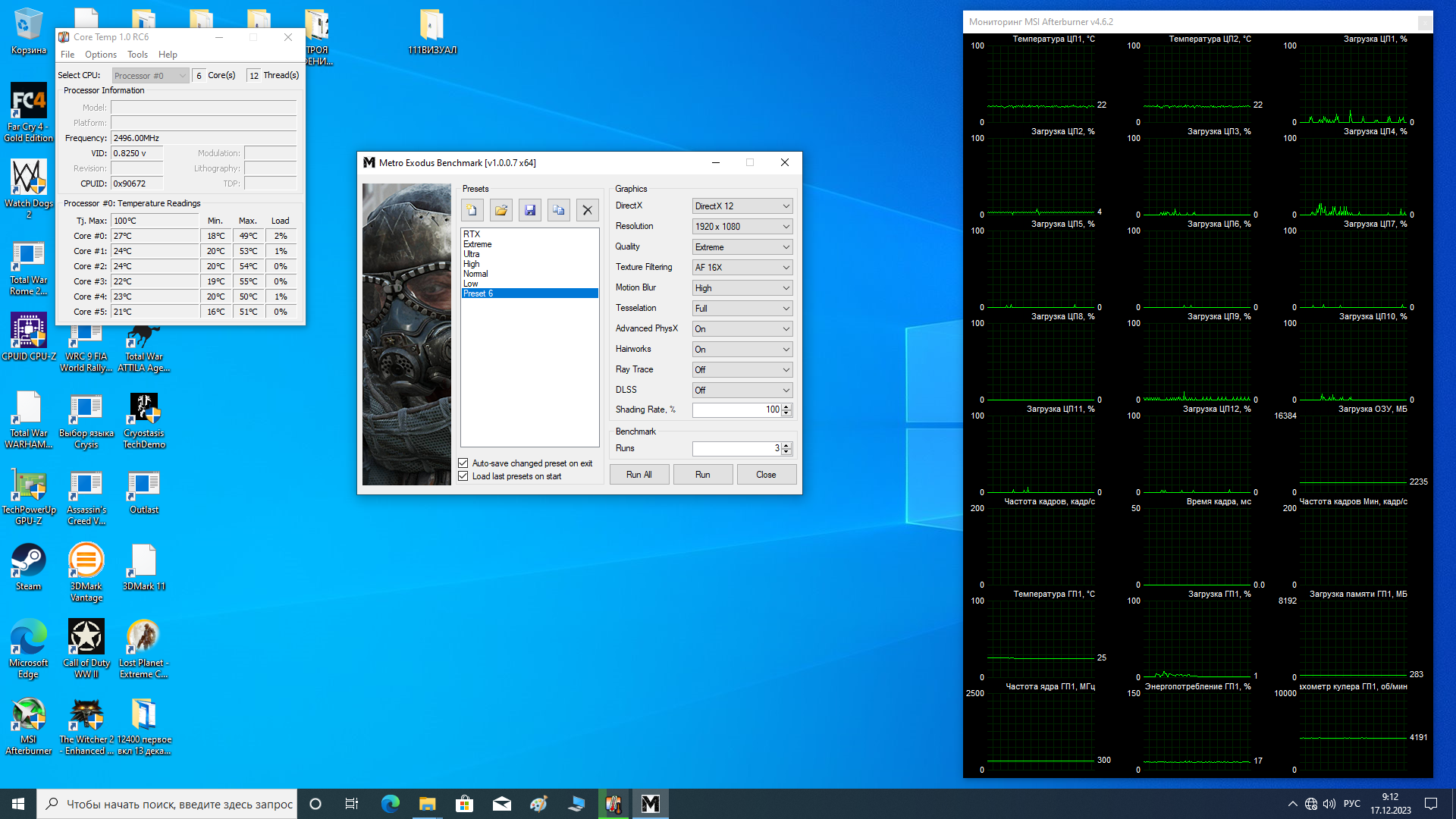
Task: Click the Metro Exodus taskbar icon
Action: point(650,804)
